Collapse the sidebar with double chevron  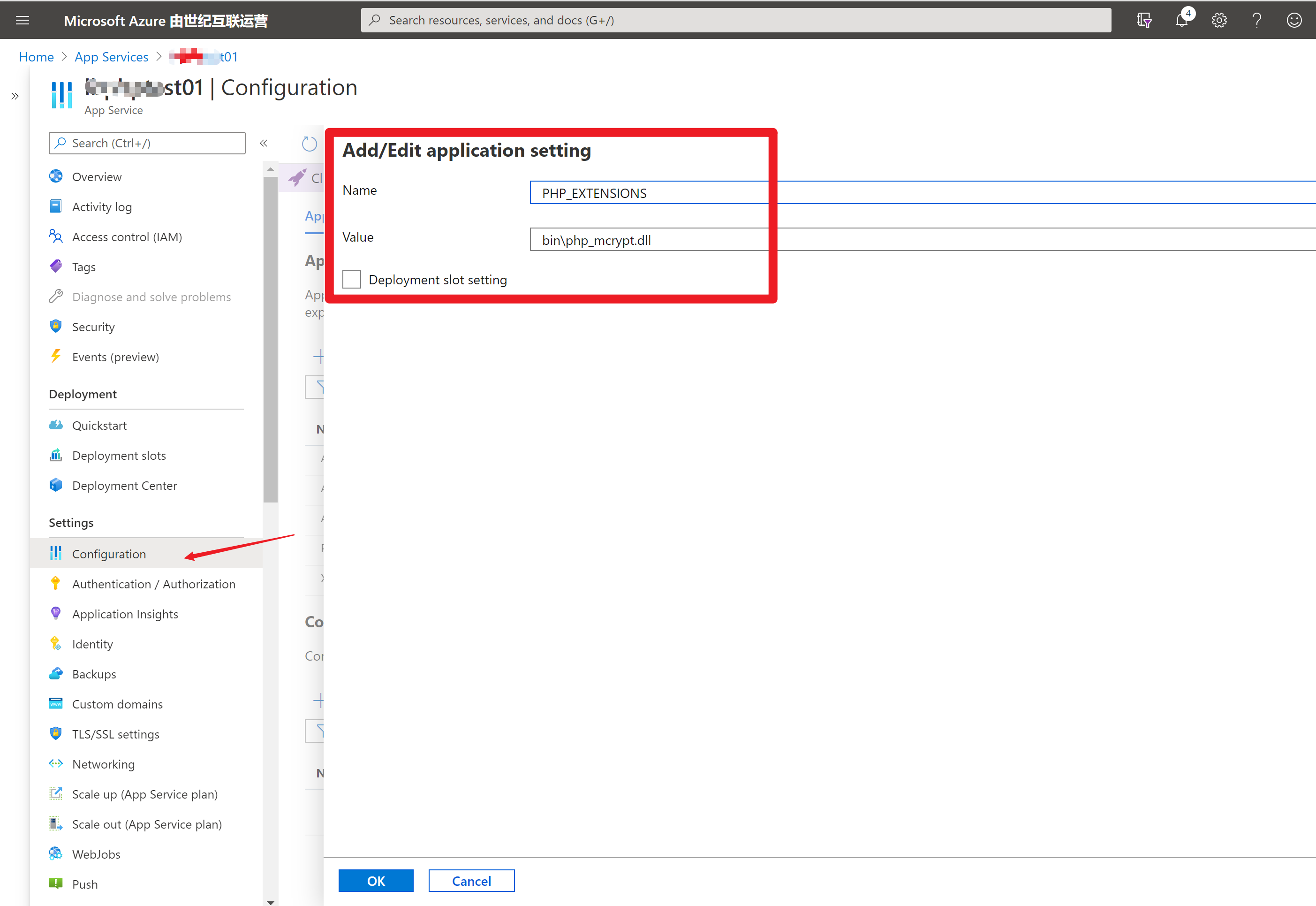[x=264, y=143]
